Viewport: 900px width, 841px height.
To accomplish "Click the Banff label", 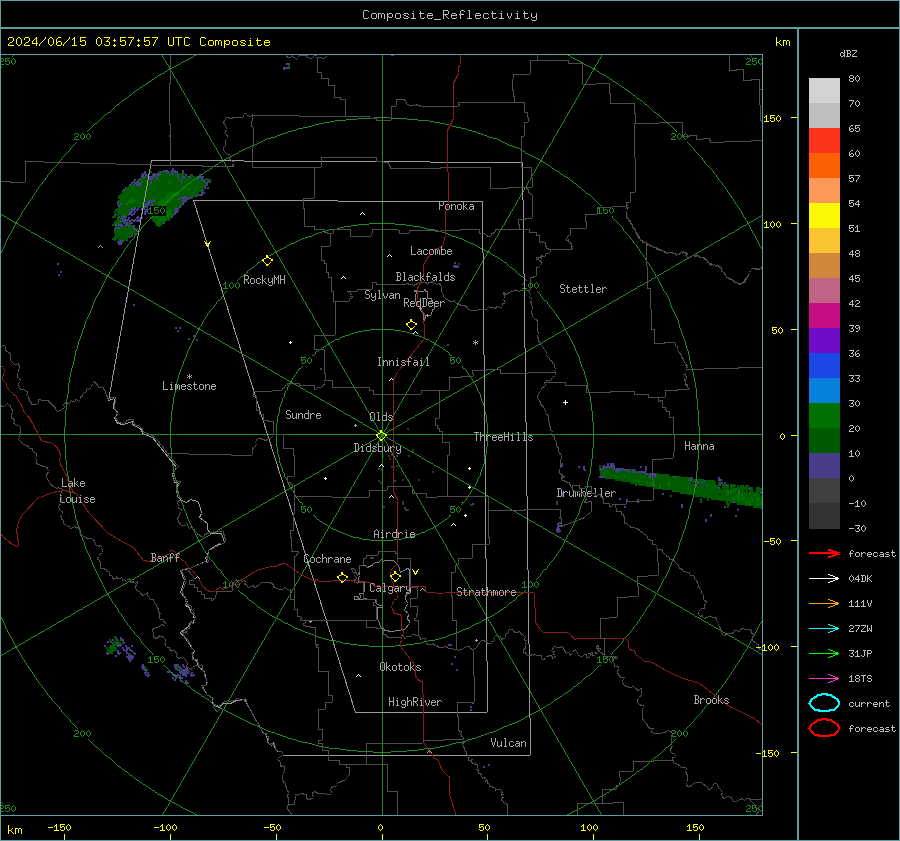I will 165,557.
